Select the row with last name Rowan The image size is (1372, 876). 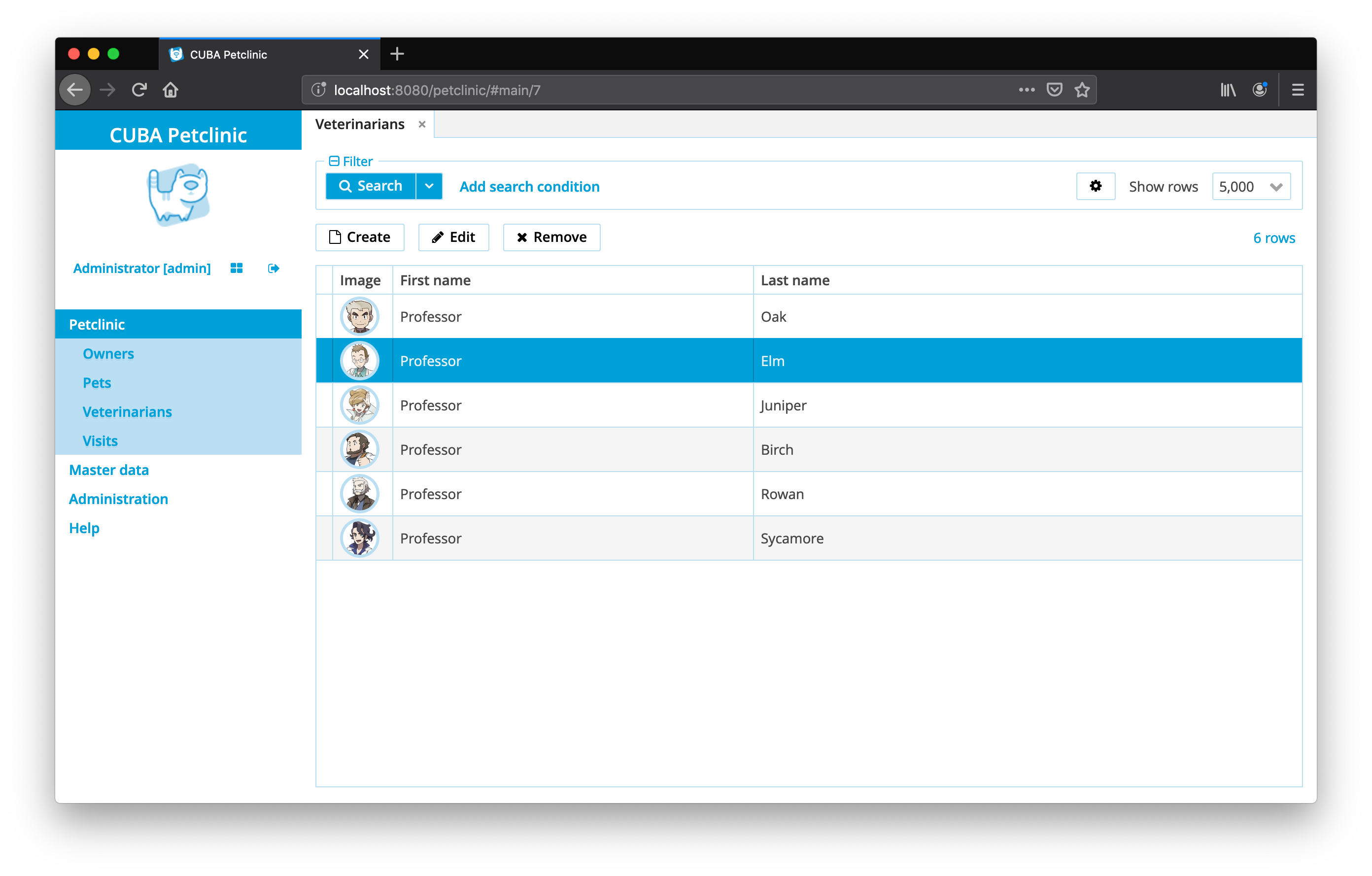point(809,494)
